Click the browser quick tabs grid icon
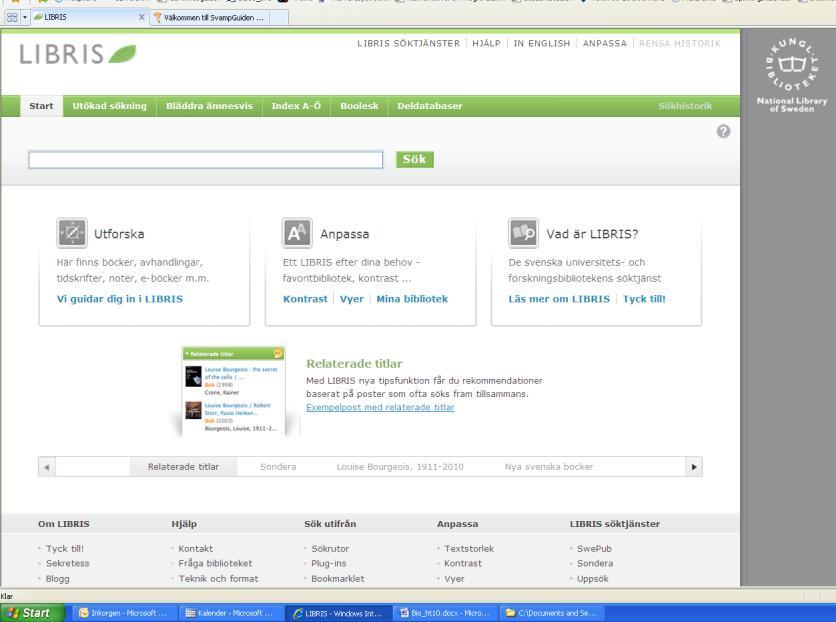Image resolution: width=836 pixels, height=622 pixels. point(12,17)
